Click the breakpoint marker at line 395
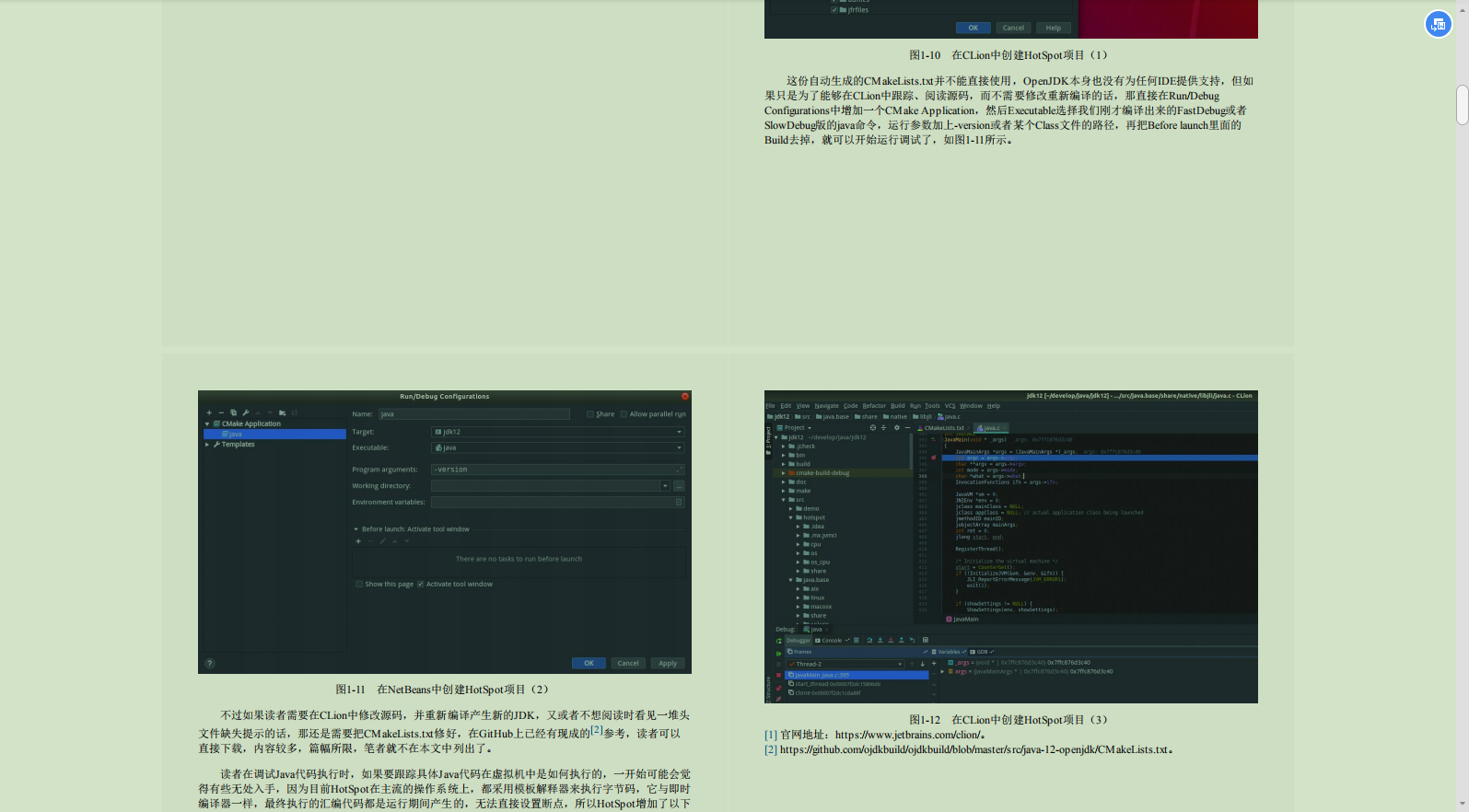 [x=933, y=458]
